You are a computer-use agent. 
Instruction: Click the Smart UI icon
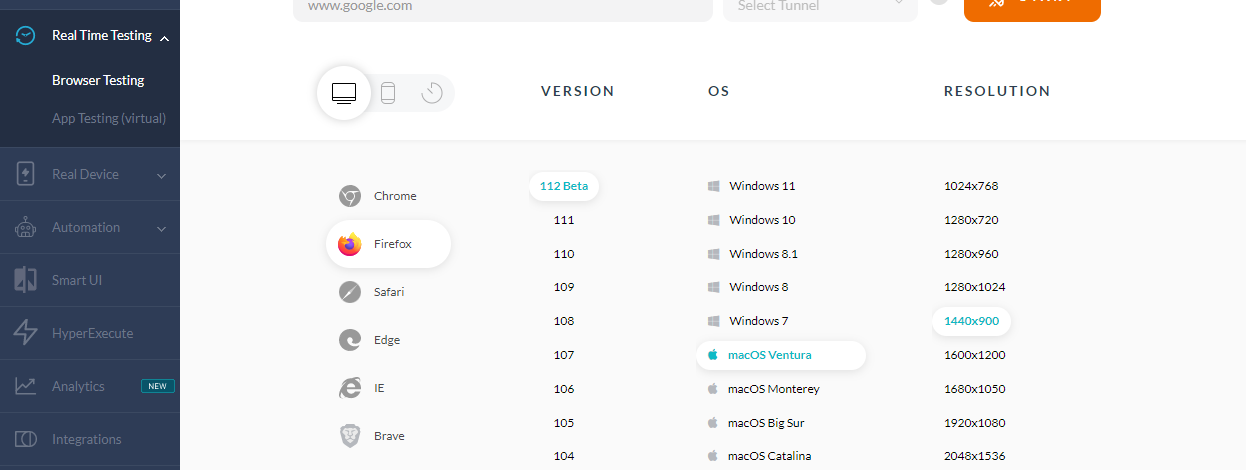(x=26, y=280)
